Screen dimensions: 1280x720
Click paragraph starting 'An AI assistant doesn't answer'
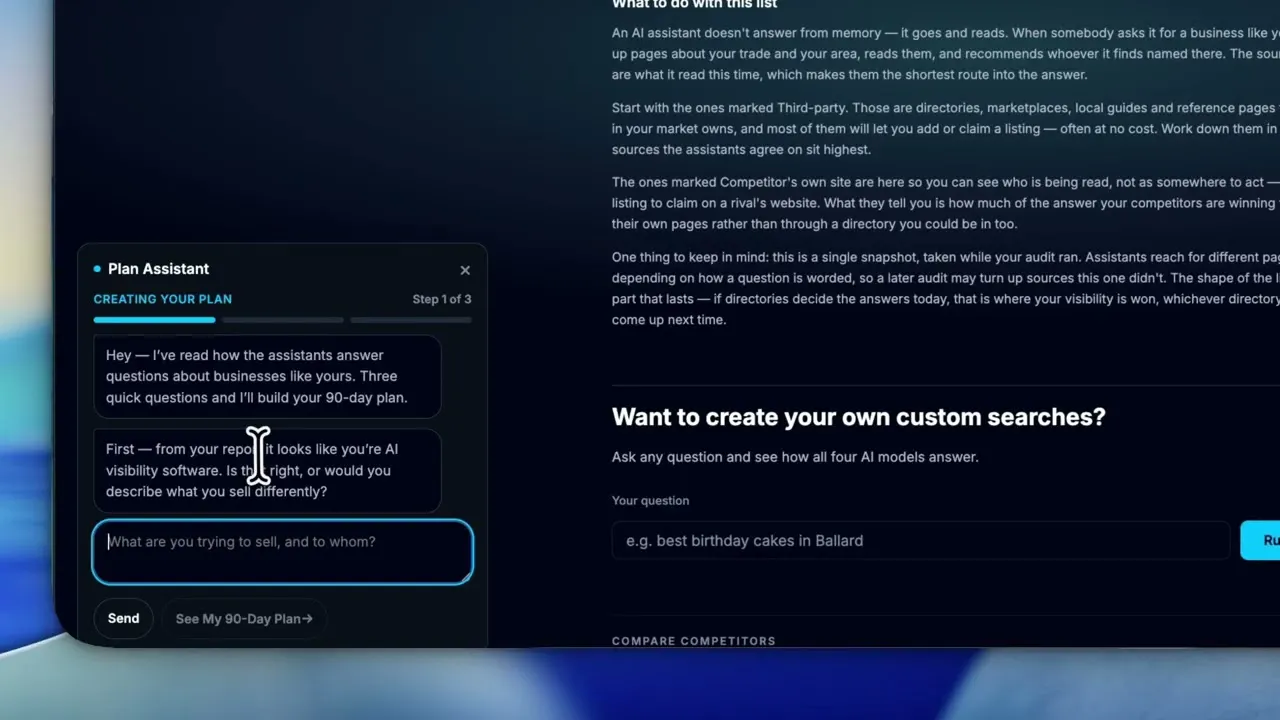click(x=946, y=54)
